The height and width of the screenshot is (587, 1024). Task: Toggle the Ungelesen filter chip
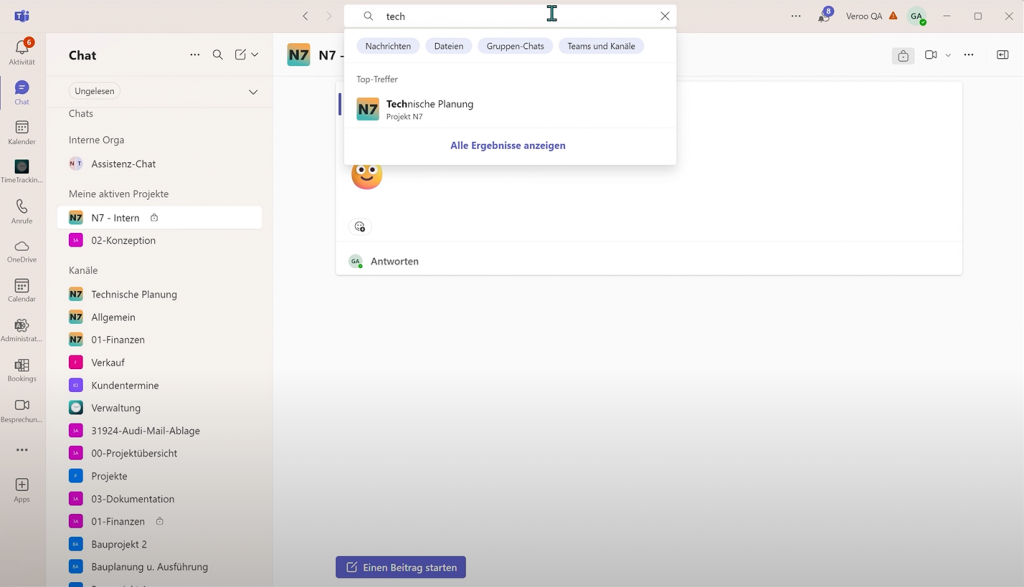point(95,91)
